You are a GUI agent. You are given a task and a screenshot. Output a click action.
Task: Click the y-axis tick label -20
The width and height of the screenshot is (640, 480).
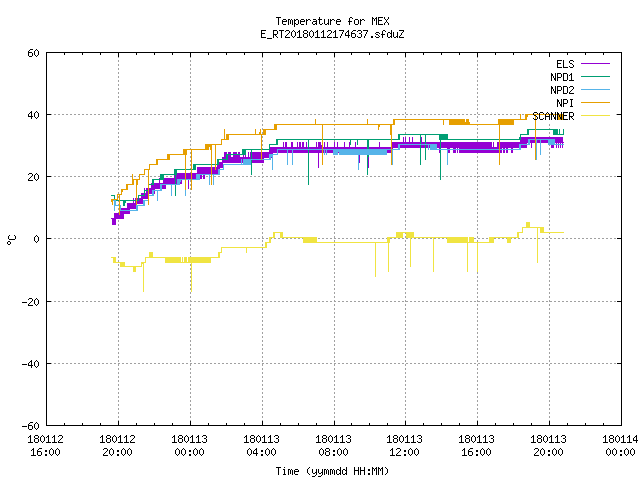(31, 302)
